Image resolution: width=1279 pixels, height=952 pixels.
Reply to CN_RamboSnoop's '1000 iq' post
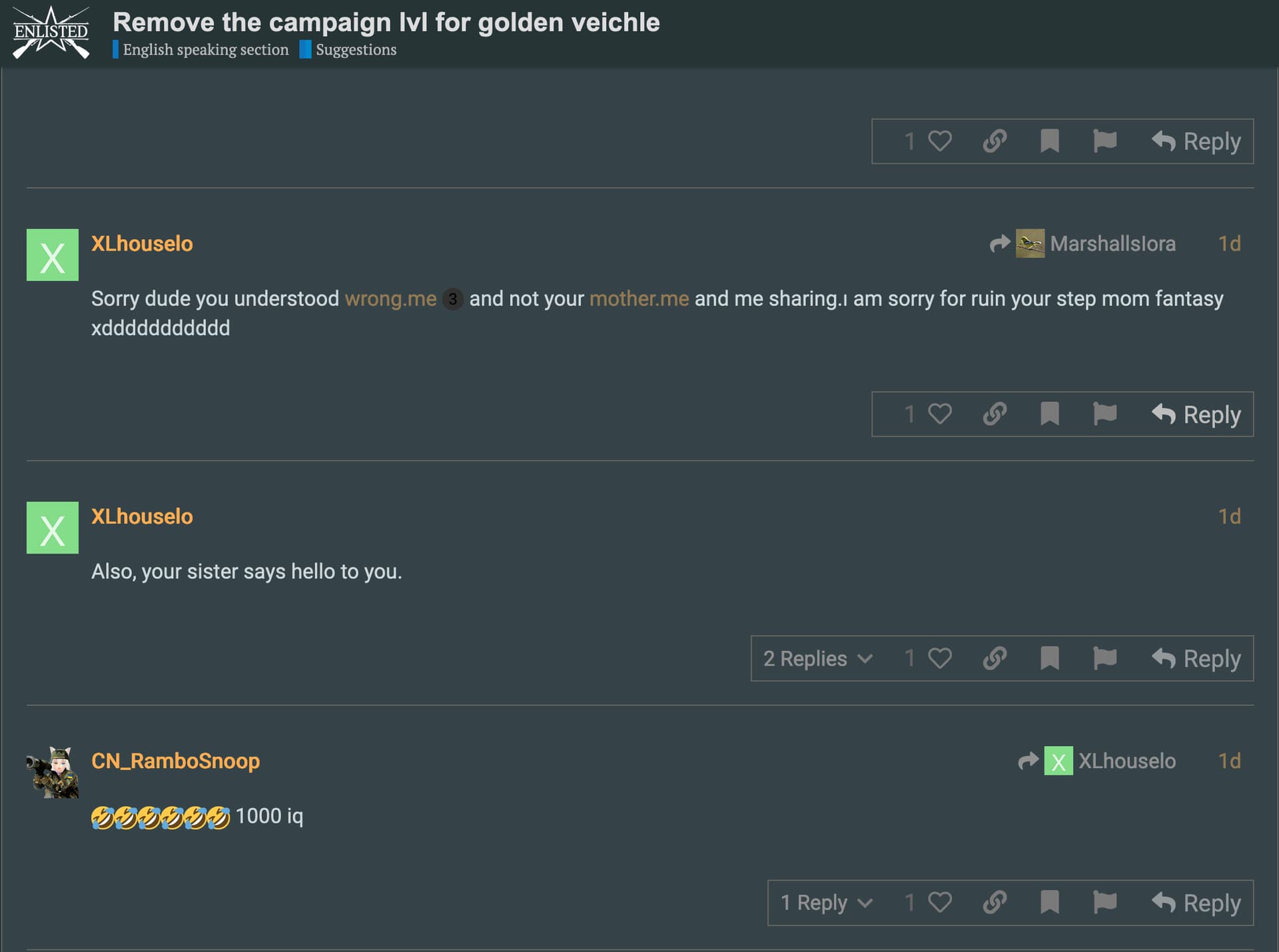(x=1196, y=903)
